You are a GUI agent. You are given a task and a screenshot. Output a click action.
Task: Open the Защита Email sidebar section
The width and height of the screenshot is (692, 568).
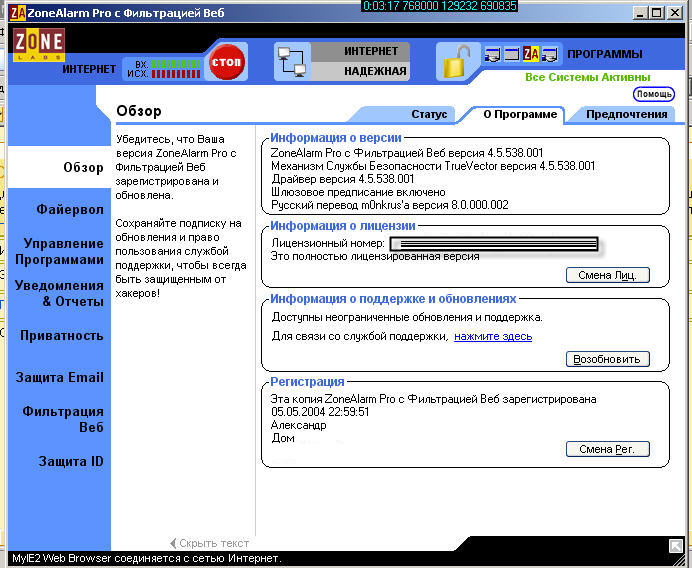pos(60,378)
